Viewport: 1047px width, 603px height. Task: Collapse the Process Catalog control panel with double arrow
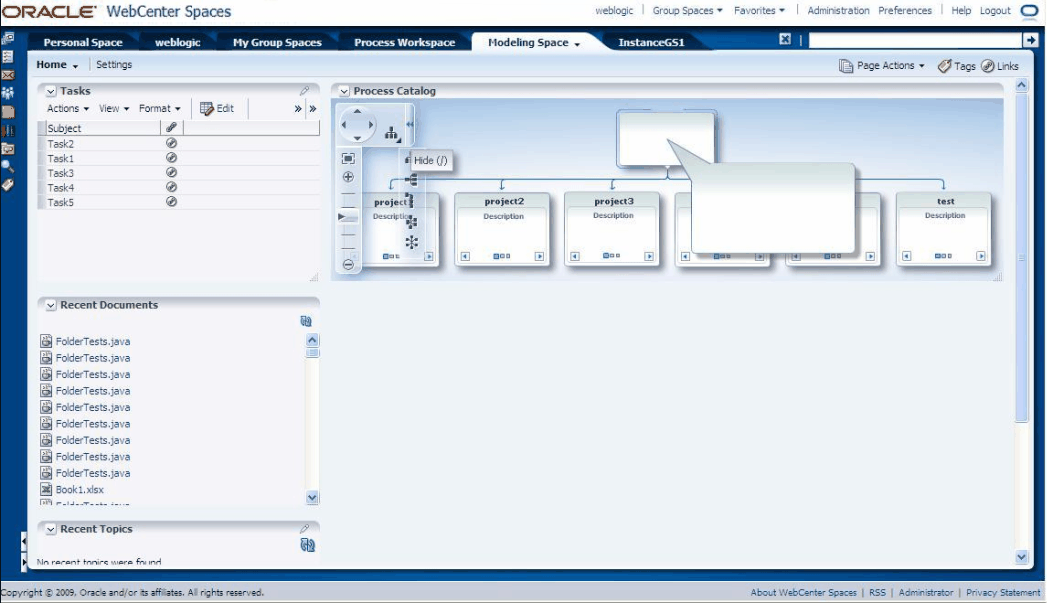coord(410,124)
